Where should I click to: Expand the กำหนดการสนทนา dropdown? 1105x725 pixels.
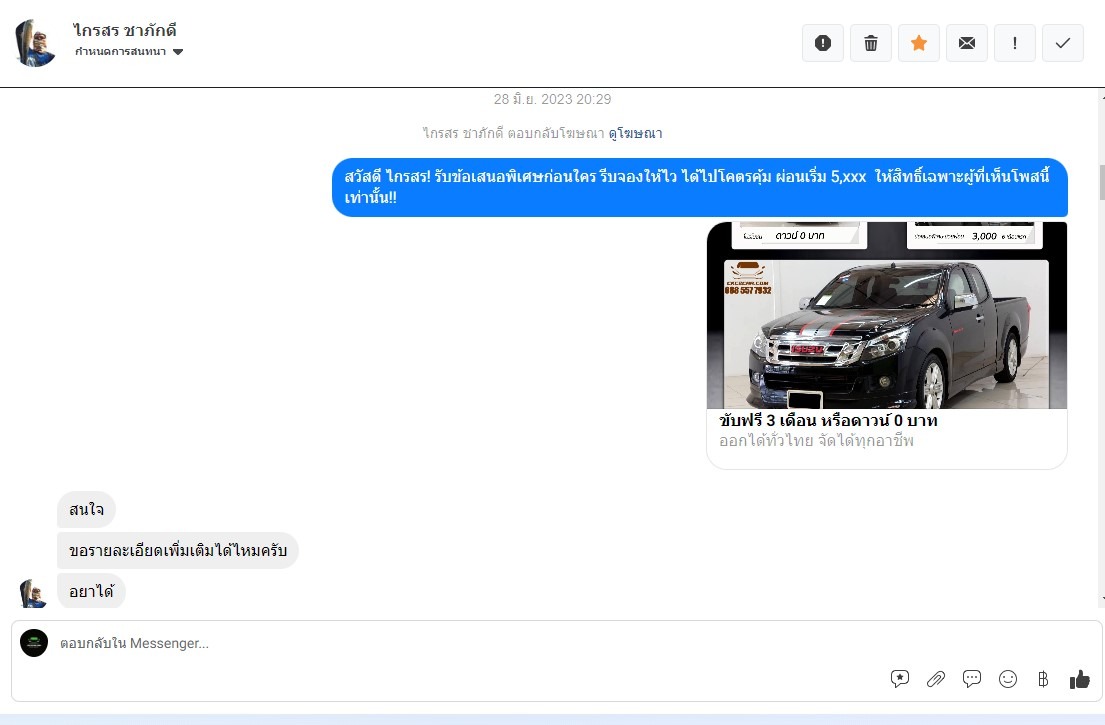pos(129,52)
